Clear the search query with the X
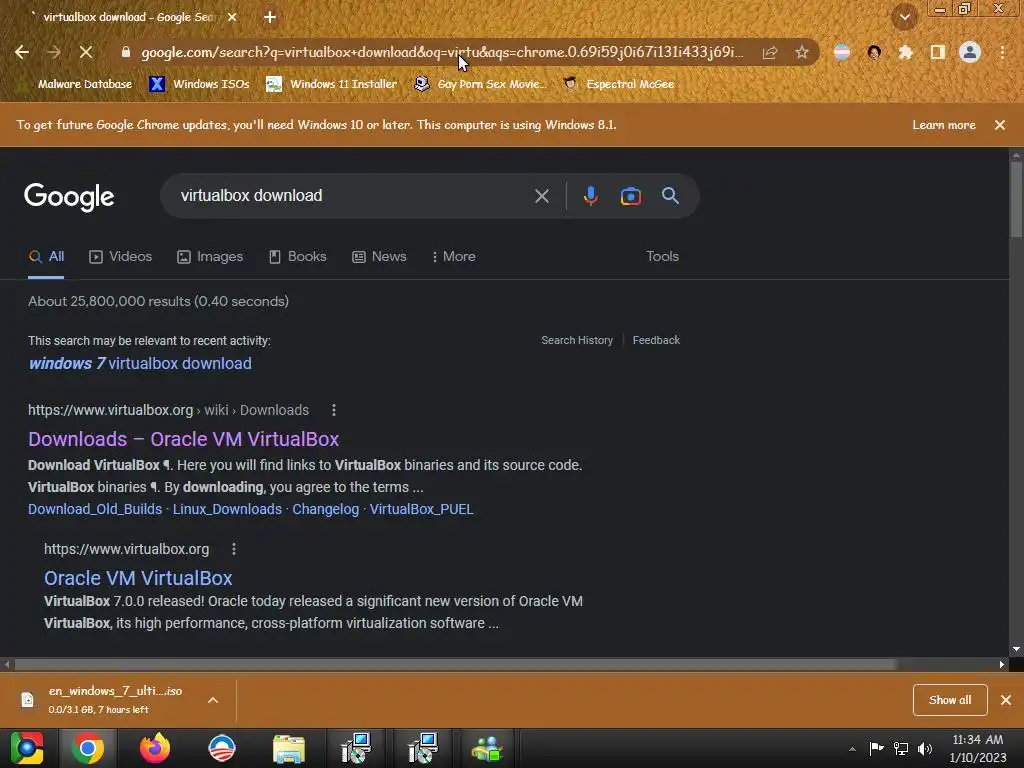 [541, 196]
